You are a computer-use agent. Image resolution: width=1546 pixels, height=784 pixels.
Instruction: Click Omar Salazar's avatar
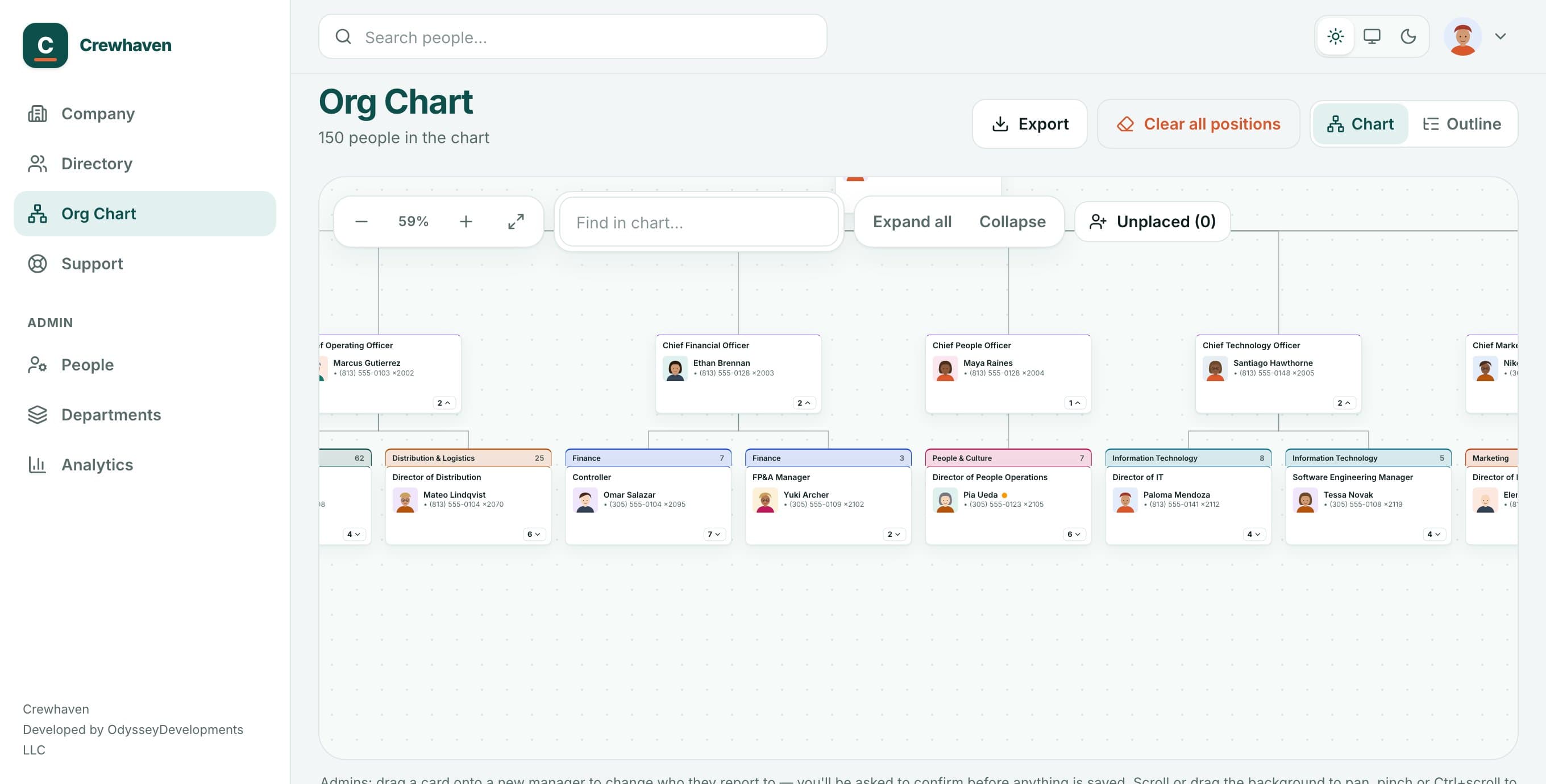tap(584, 500)
